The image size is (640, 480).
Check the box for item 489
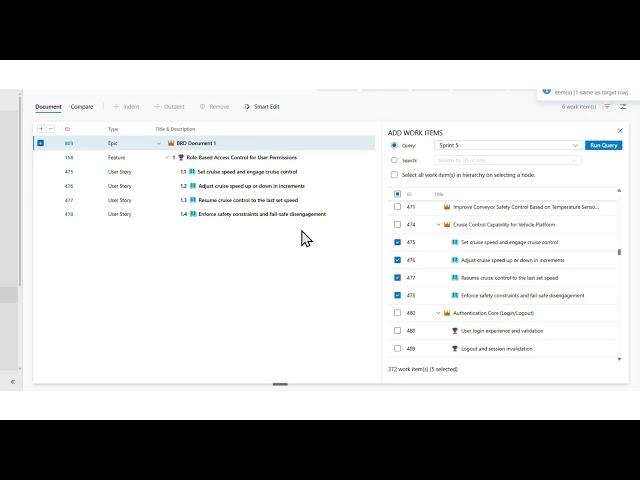(397, 349)
